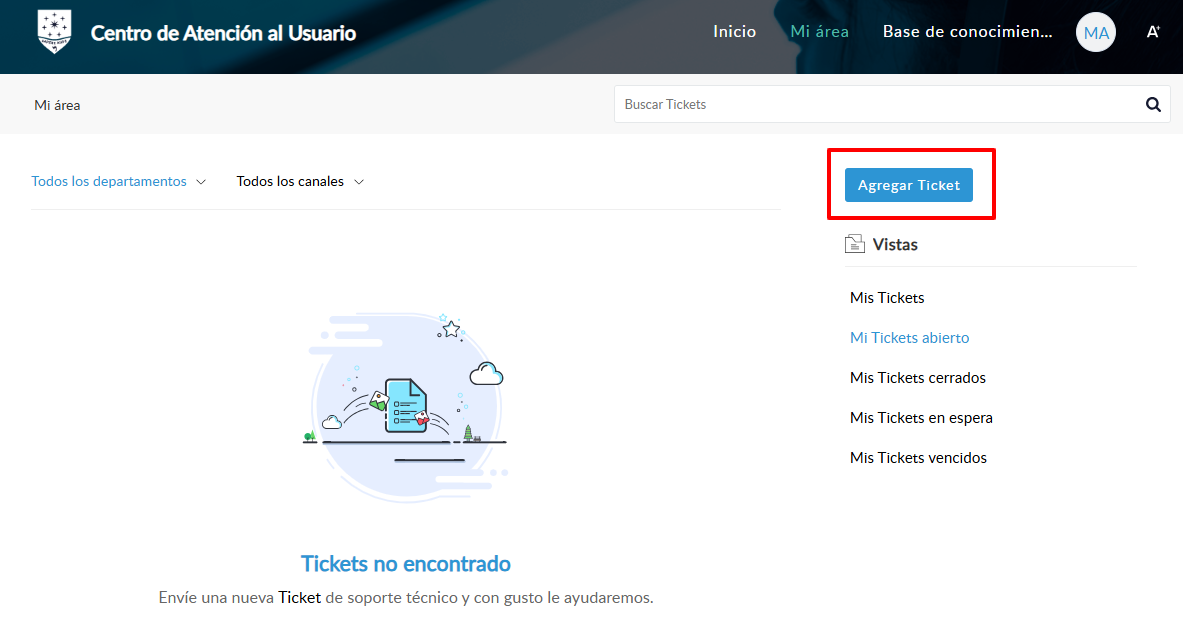Click the font size accessibility icon
Screen dimensions: 1183x619
coord(1153,32)
